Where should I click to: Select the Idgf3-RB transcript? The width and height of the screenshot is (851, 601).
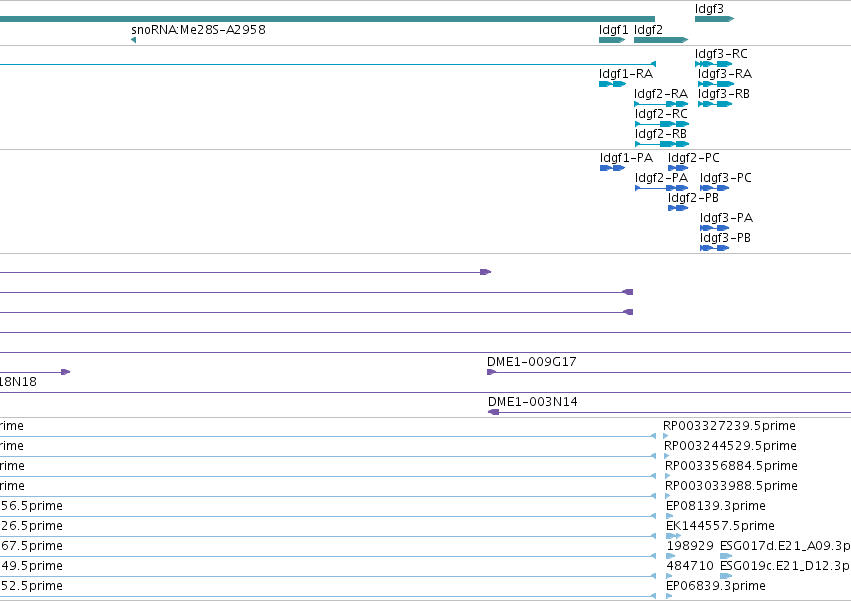715,104
